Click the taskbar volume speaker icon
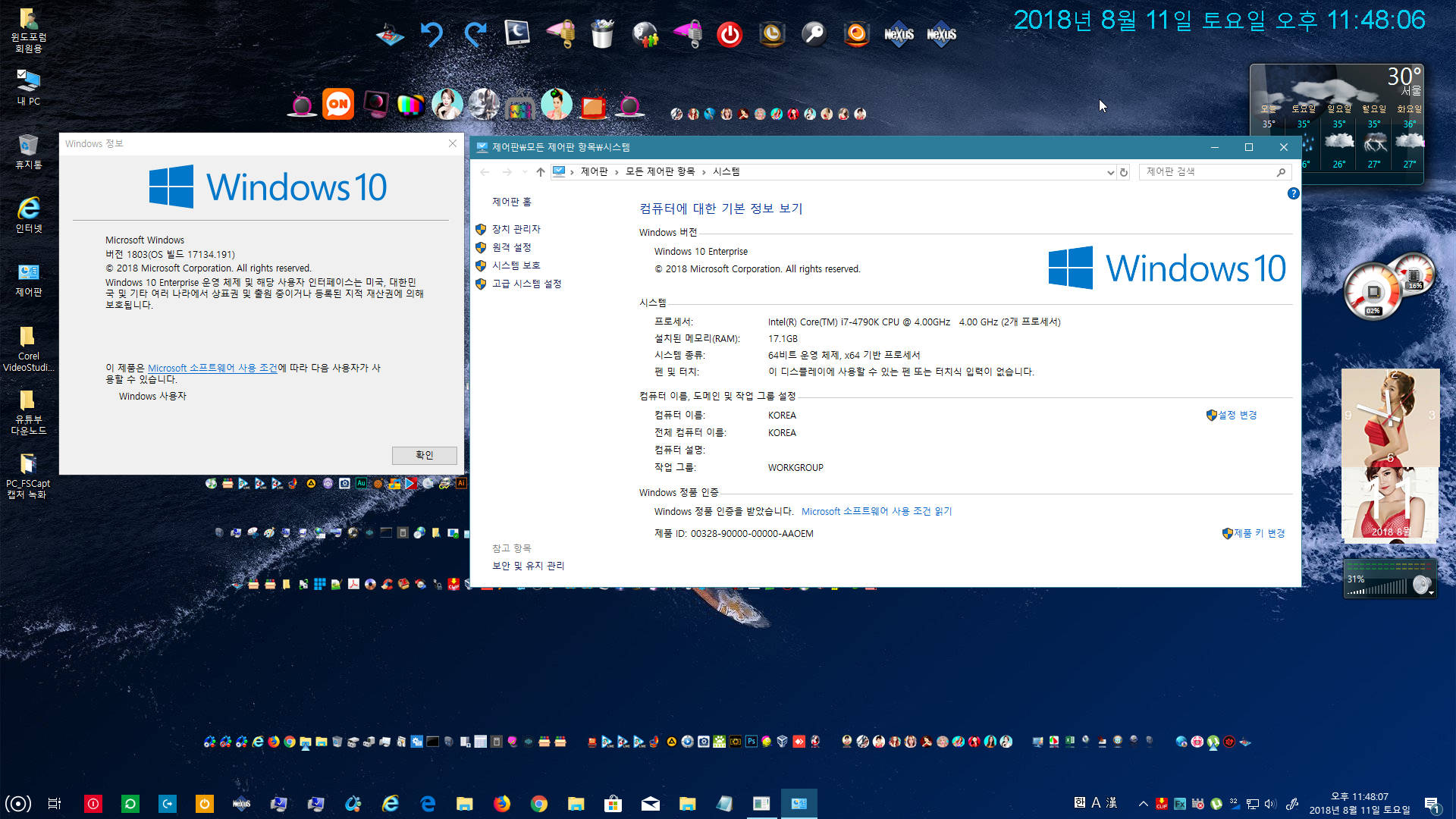1456x819 pixels. (x=1270, y=804)
